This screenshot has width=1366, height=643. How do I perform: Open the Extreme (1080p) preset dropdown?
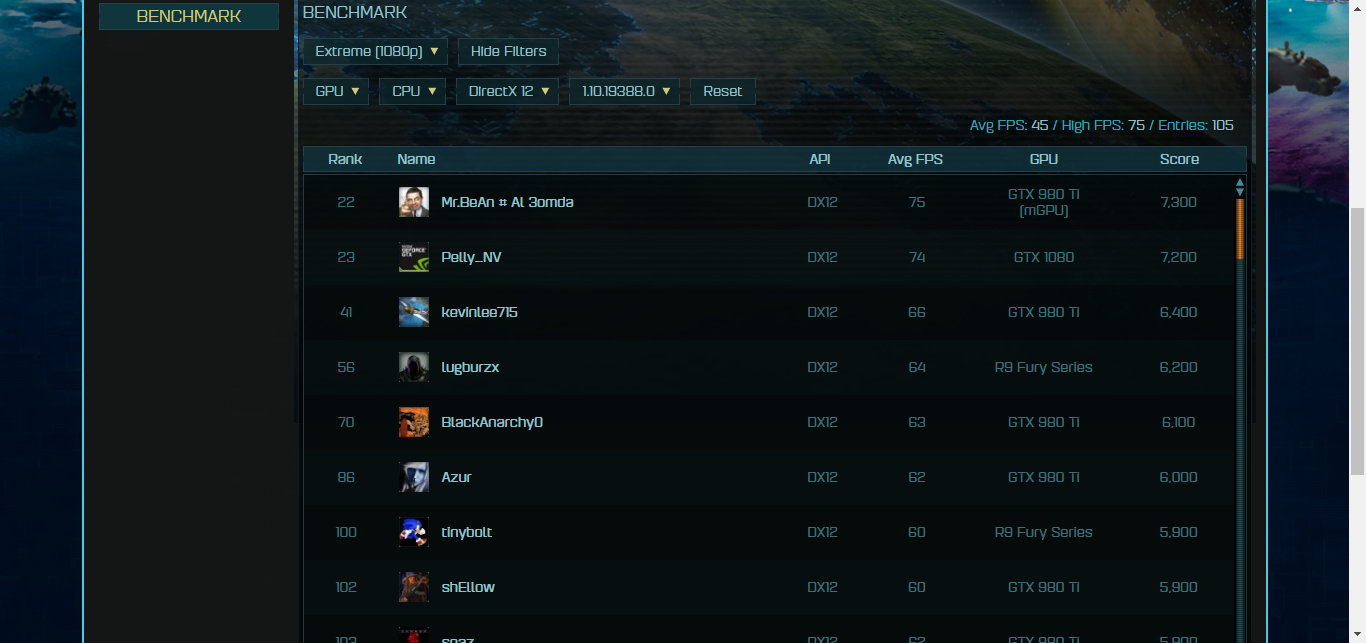(375, 51)
